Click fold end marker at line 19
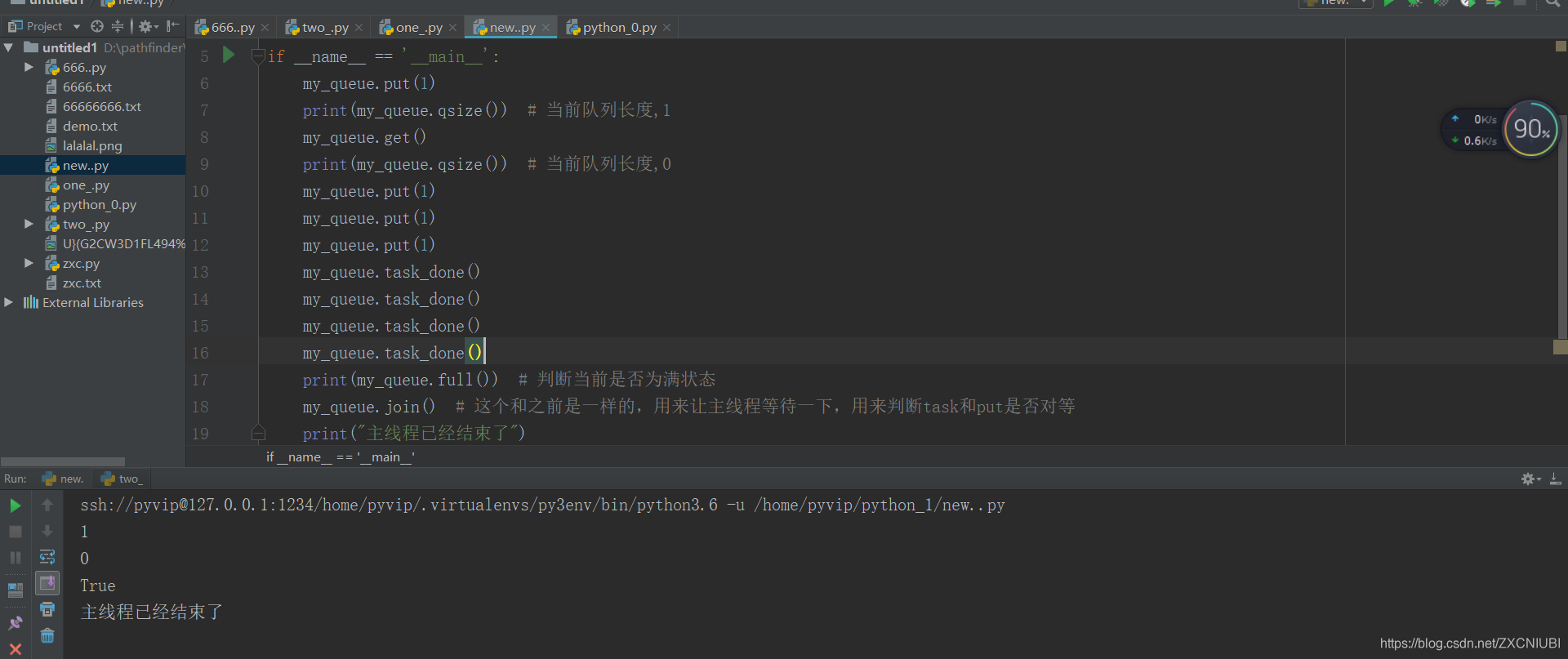Screen dimensions: 1568x659 tap(258, 433)
